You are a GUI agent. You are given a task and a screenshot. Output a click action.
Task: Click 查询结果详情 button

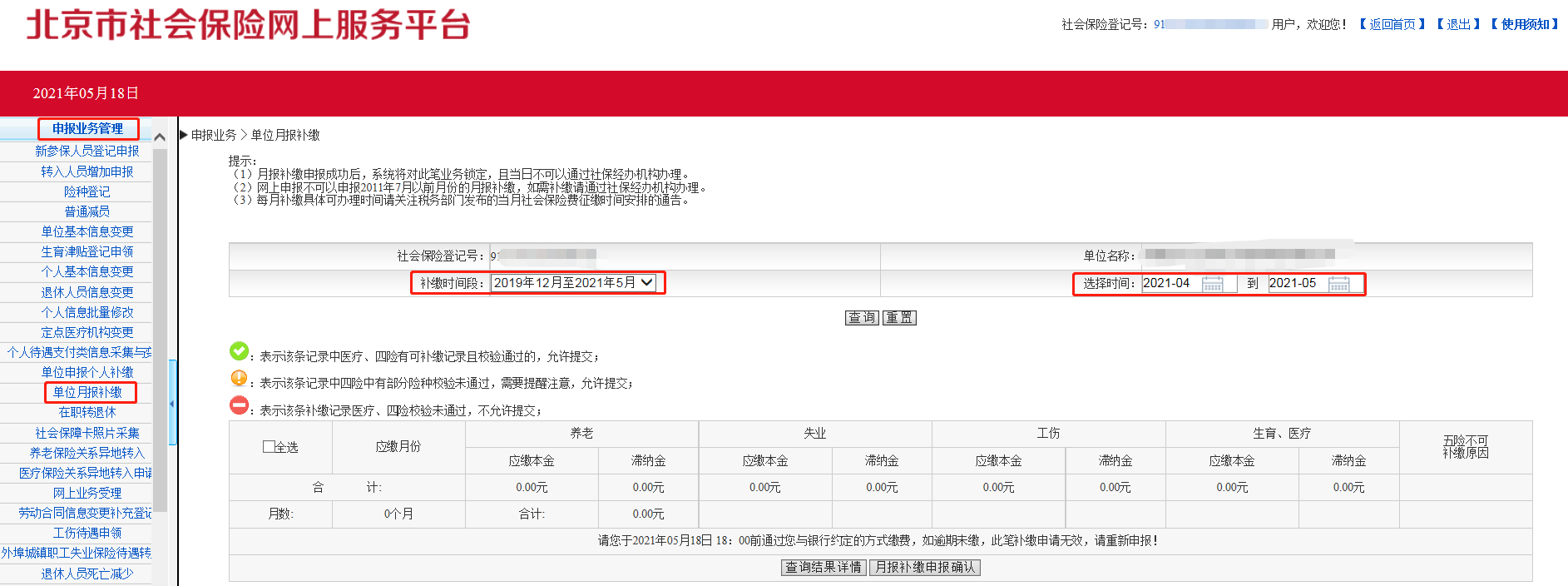[x=824, y=568]
